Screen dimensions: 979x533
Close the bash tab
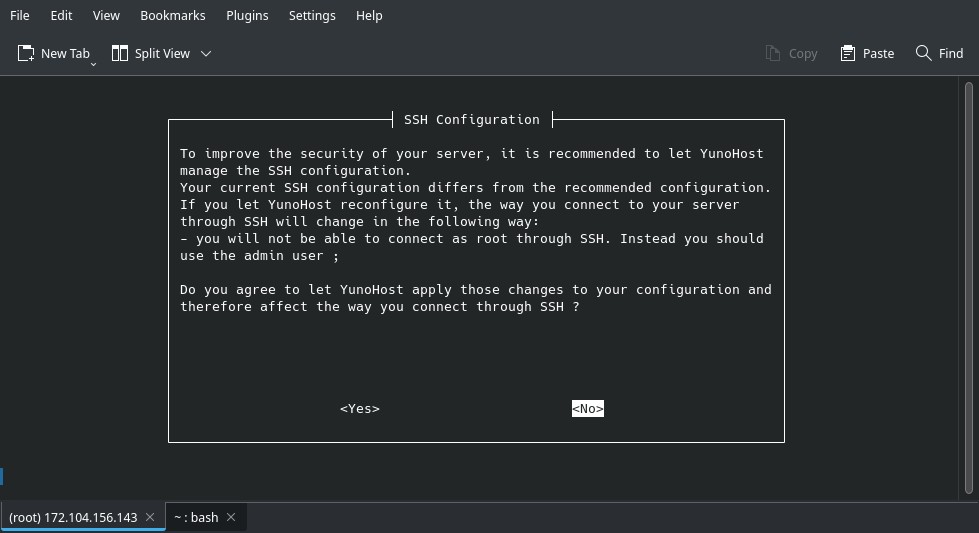click(x=231, y=517)
